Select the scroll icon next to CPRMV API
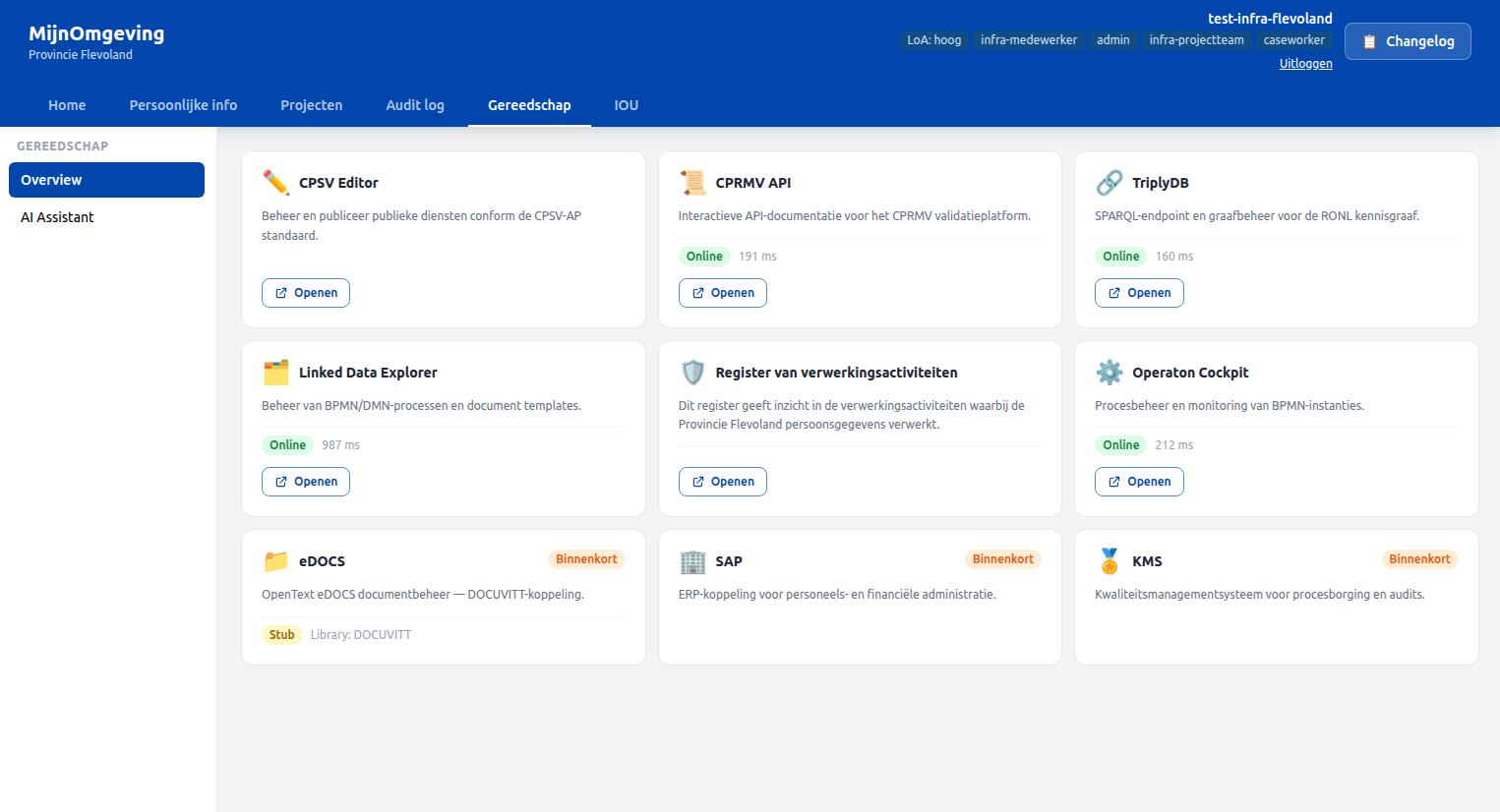The image size is (1500, 812). [x=691, y=182]
